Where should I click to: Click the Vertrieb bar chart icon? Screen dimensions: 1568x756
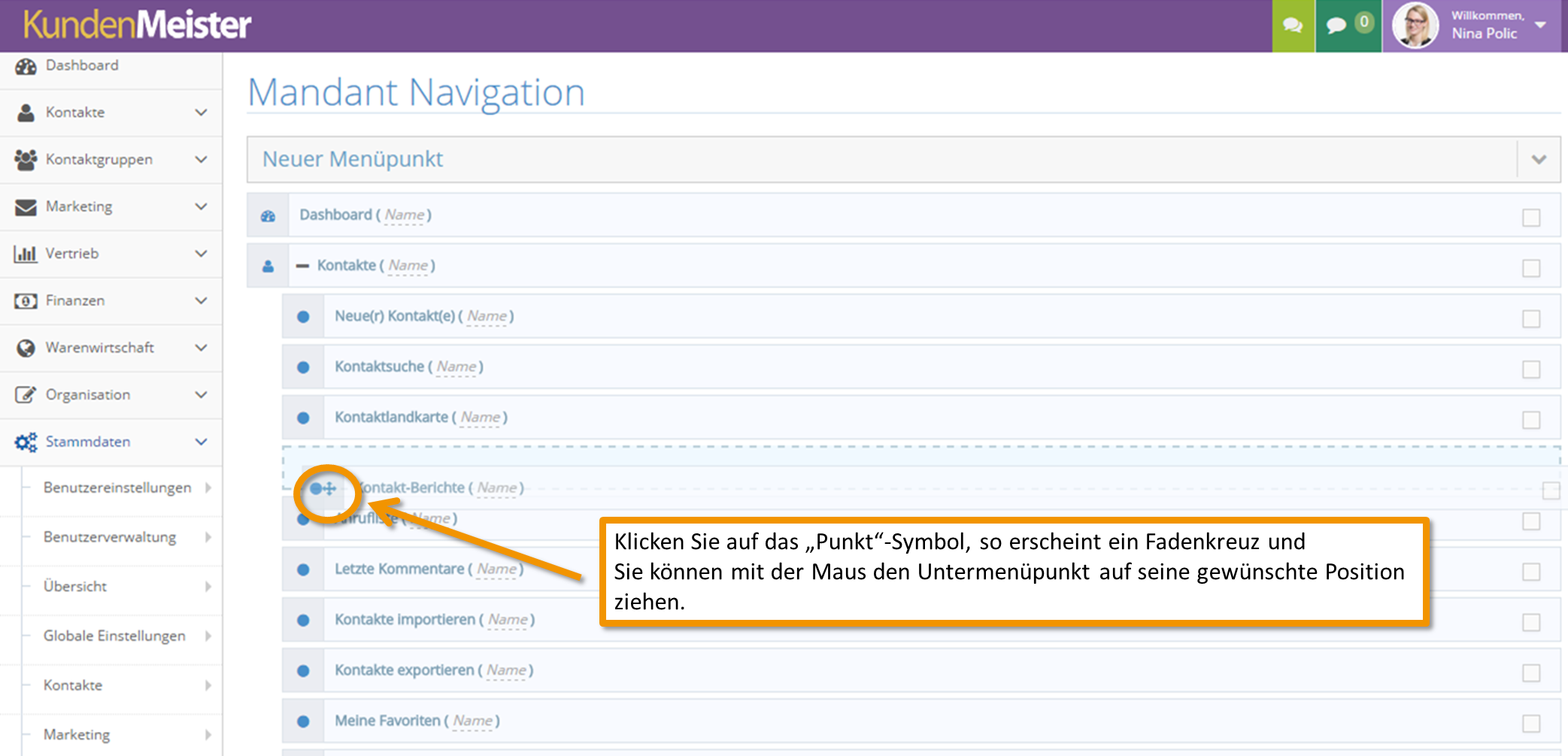tap(26, 254)
